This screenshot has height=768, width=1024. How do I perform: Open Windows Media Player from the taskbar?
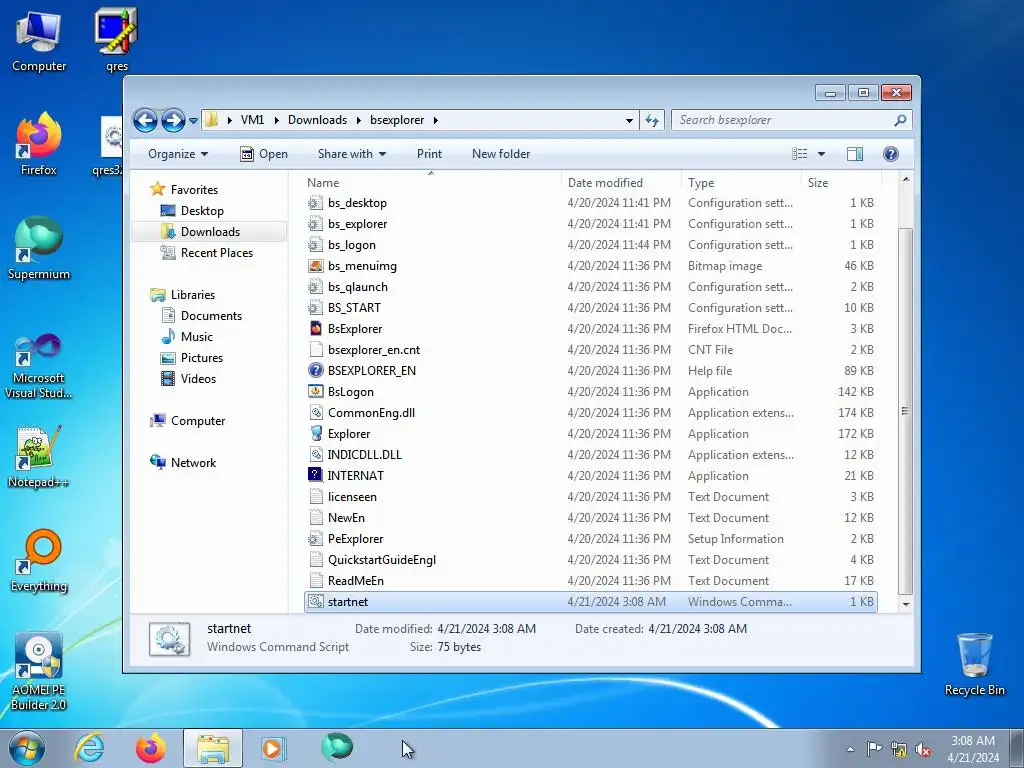274,748
